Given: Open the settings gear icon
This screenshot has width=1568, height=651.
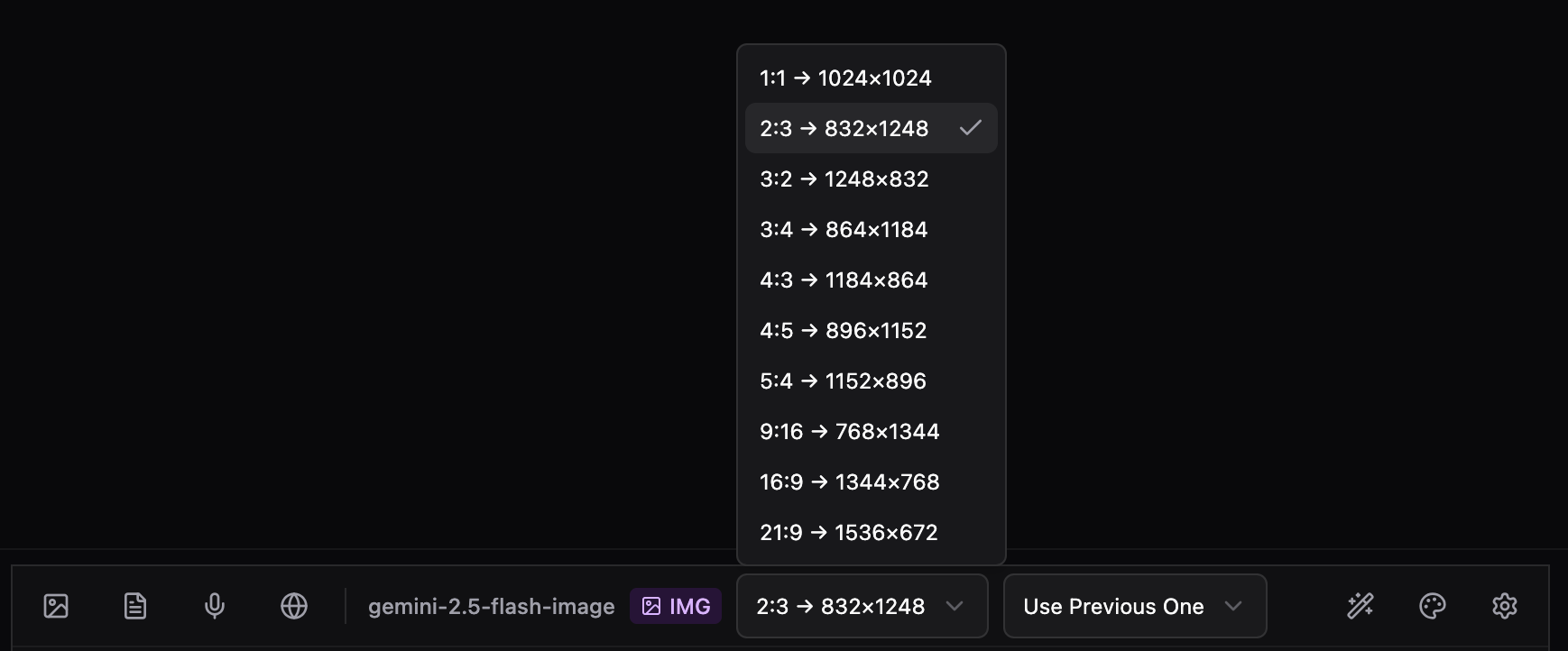Looking at the screenshot, I should [1505, 606].
